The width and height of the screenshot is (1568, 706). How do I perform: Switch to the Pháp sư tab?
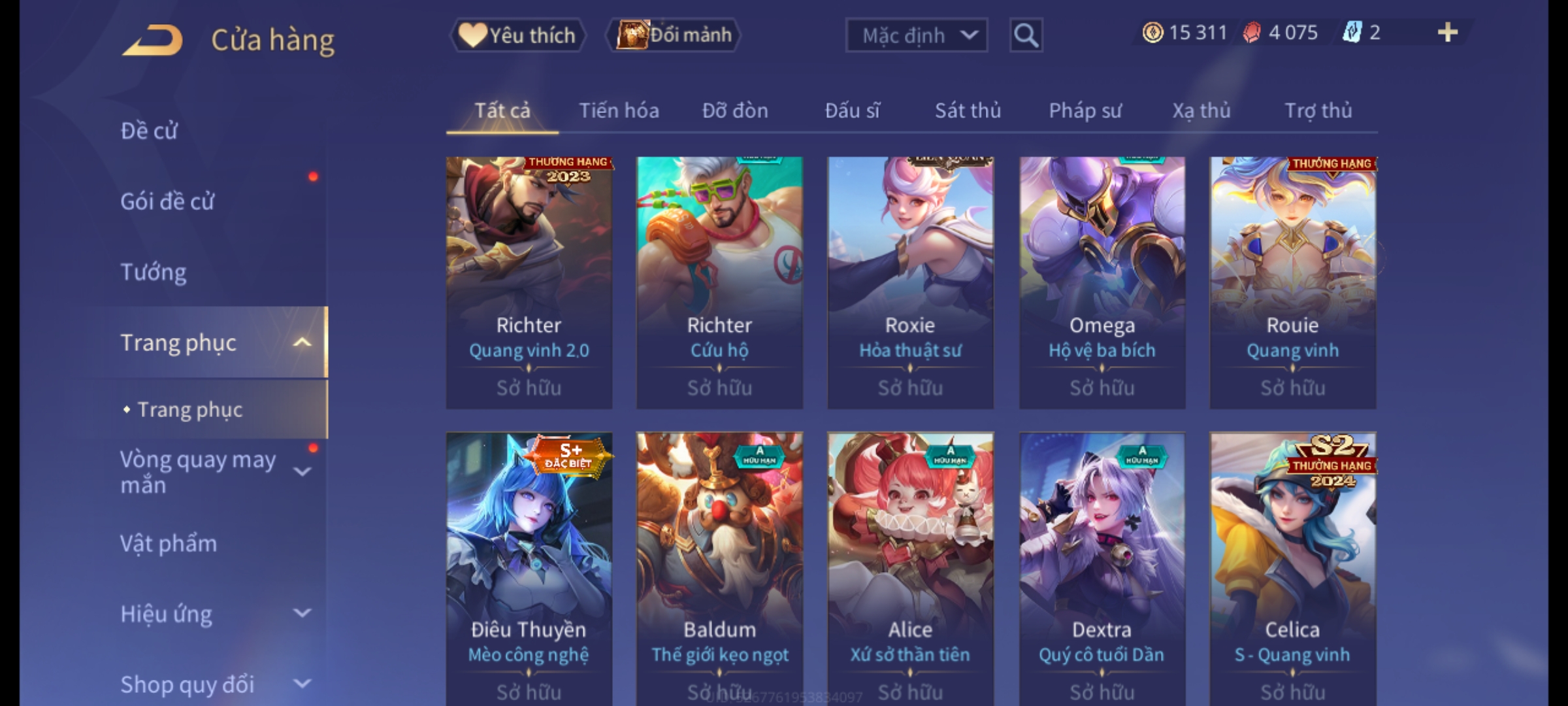pyautogui.click(x=1085, y=110)
